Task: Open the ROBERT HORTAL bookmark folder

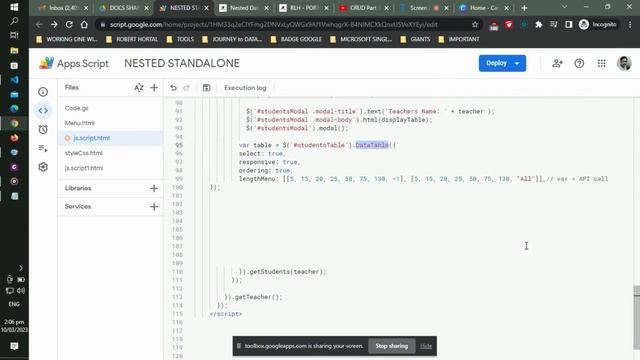Action: point(132,39)
